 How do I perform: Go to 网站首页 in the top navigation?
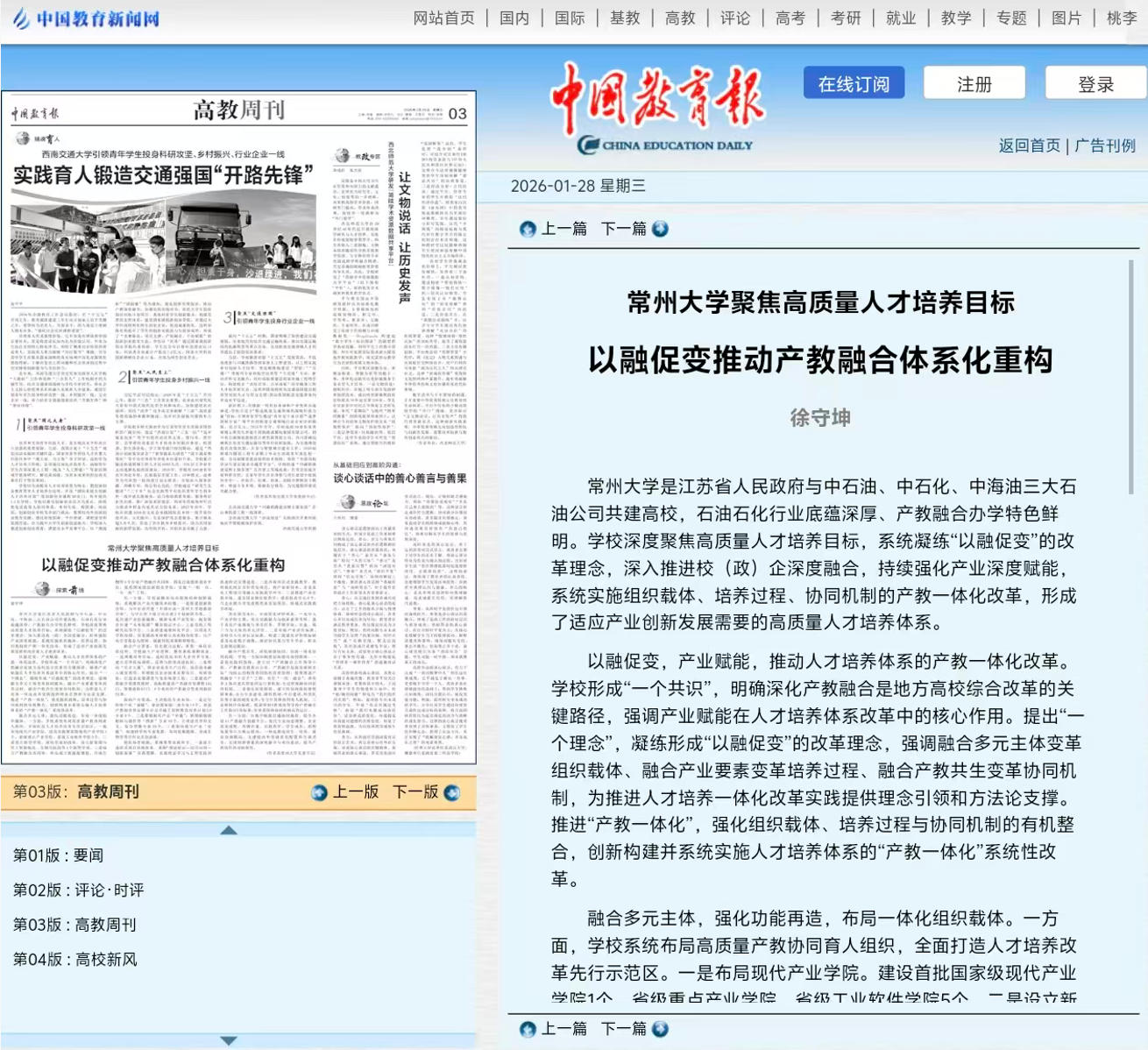[x=443, y=18]
